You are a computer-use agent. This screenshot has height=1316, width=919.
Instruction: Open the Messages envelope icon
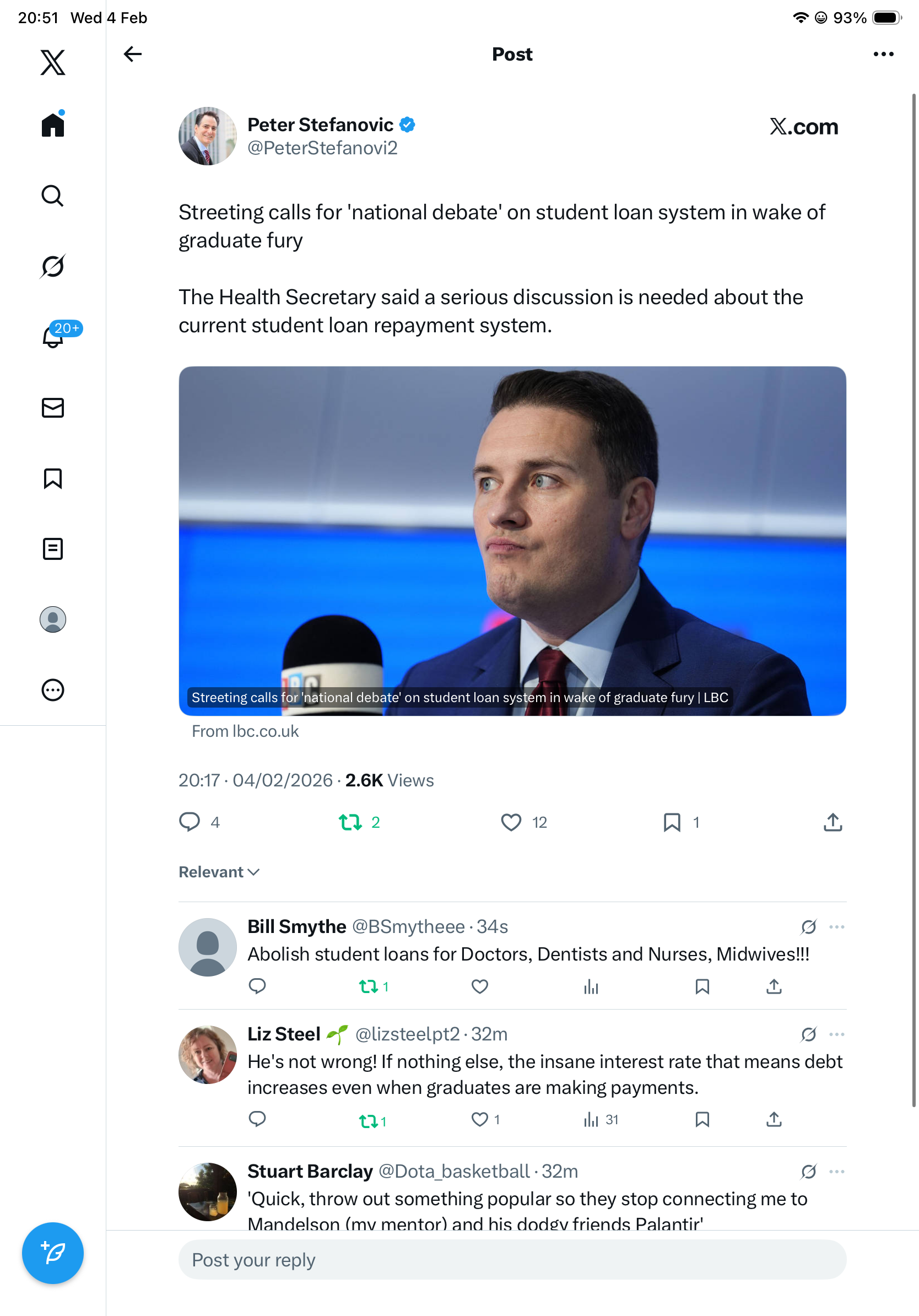pyautogui.click(x=53, y=407)
